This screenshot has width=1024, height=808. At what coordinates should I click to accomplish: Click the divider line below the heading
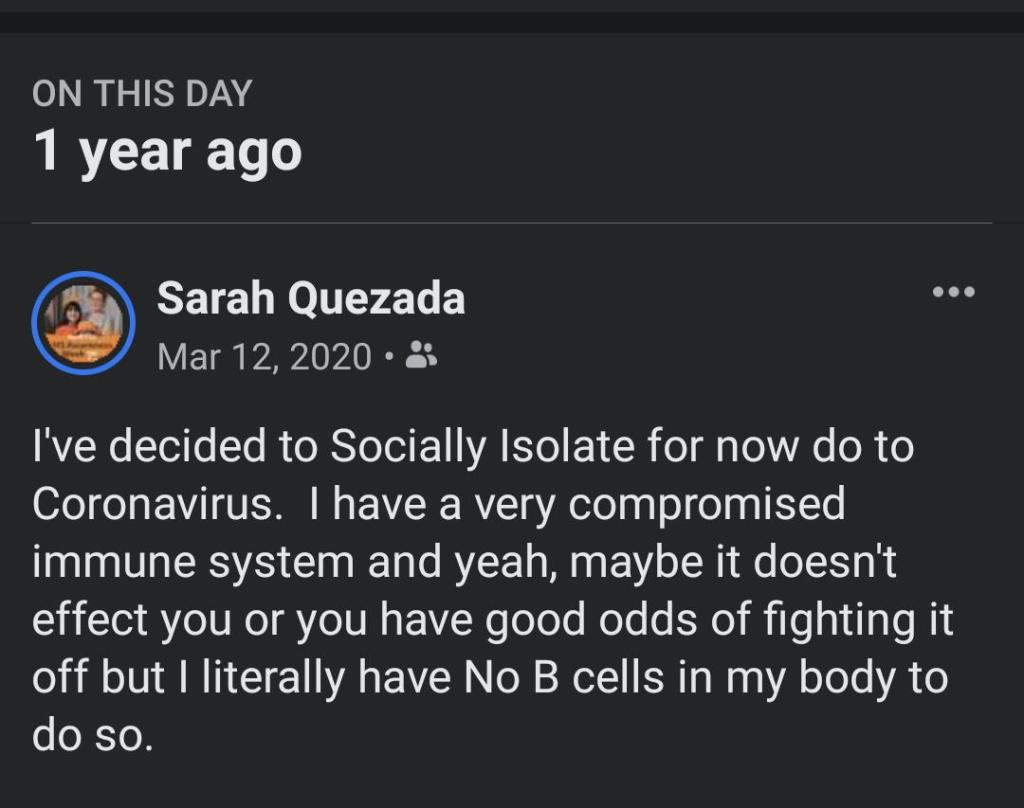point(512,222)
